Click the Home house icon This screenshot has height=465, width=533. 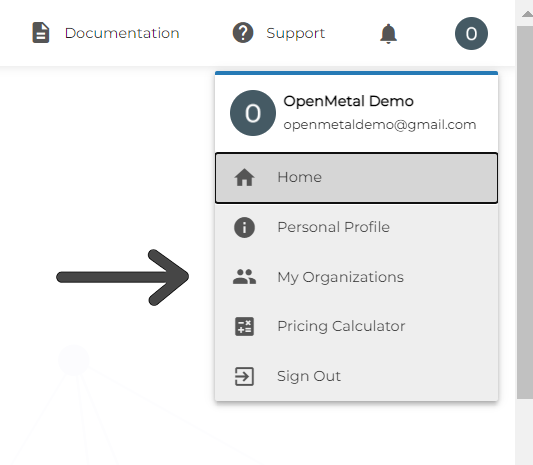click(244, 177)
